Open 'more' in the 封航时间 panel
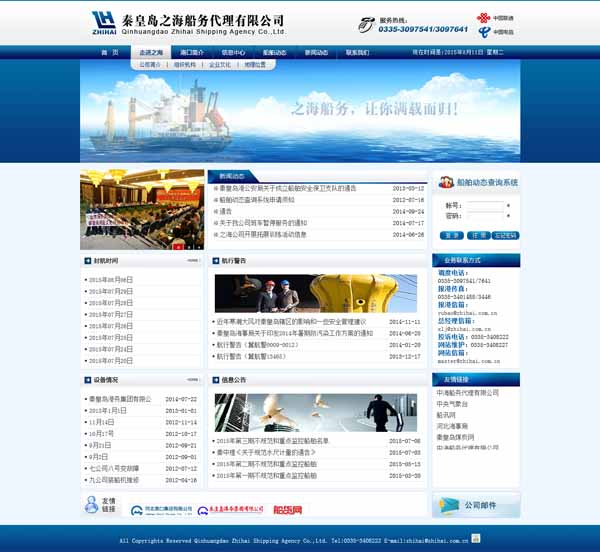Image resolution: width=600 pixels, height=552 pixels. 192,260
